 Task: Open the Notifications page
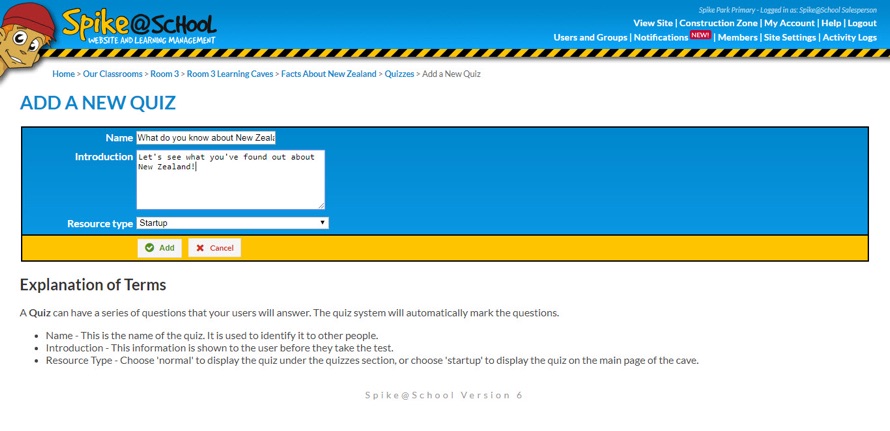(x=661, y=37)
